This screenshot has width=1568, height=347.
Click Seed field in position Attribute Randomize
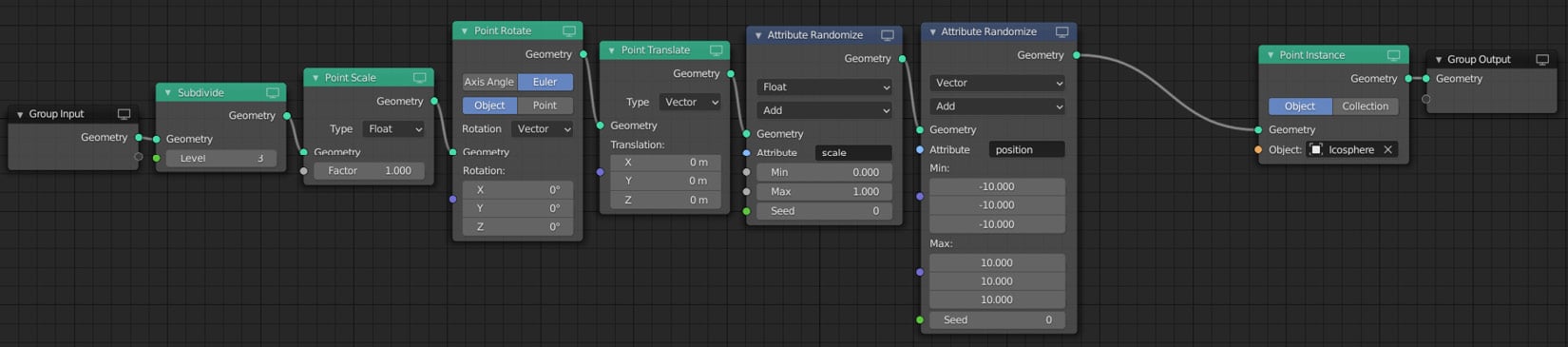(x=997, y=320)
